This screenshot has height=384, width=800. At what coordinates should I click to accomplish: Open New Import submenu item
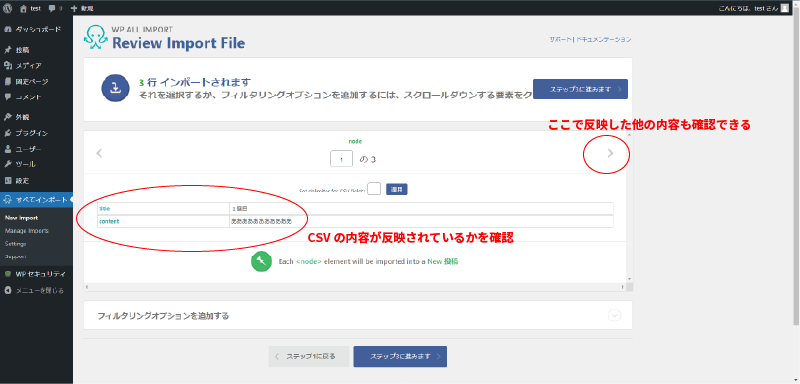21,218
